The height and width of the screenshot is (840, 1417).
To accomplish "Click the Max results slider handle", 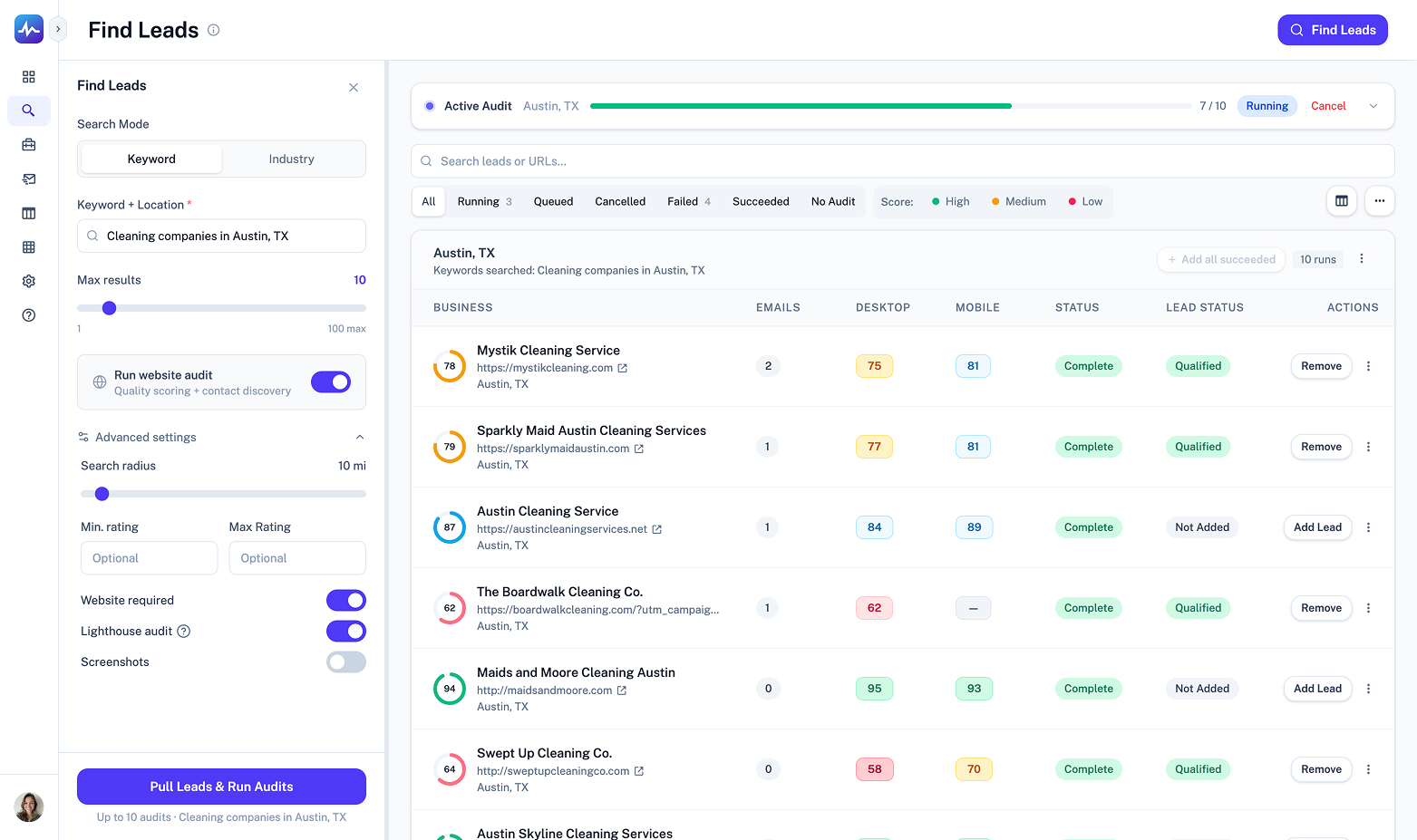I will 110,308.
